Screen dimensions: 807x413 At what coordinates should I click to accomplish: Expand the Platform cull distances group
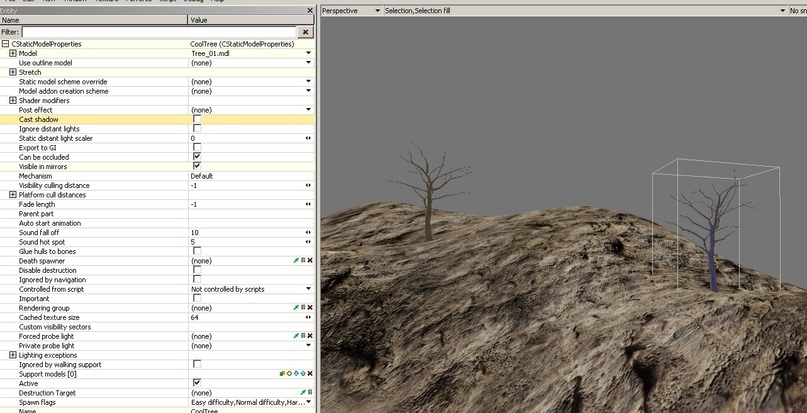13,195
